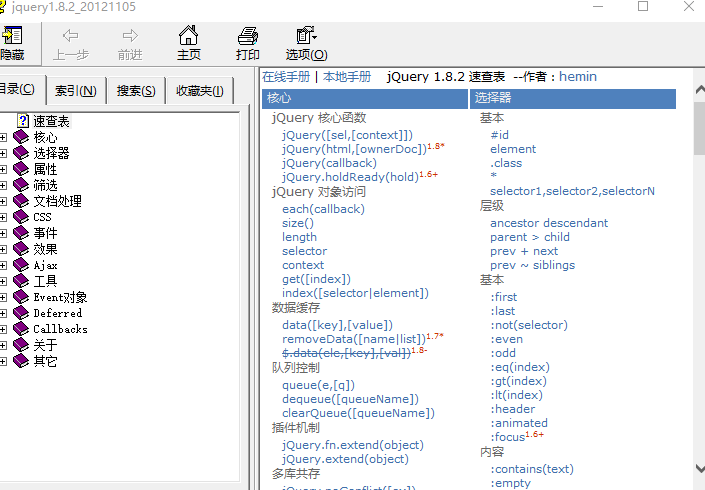Image resolution: width=705 pixels, height=490 pixels.
Task: Open the 在线手册 link
Action: (x=286, y=76)
